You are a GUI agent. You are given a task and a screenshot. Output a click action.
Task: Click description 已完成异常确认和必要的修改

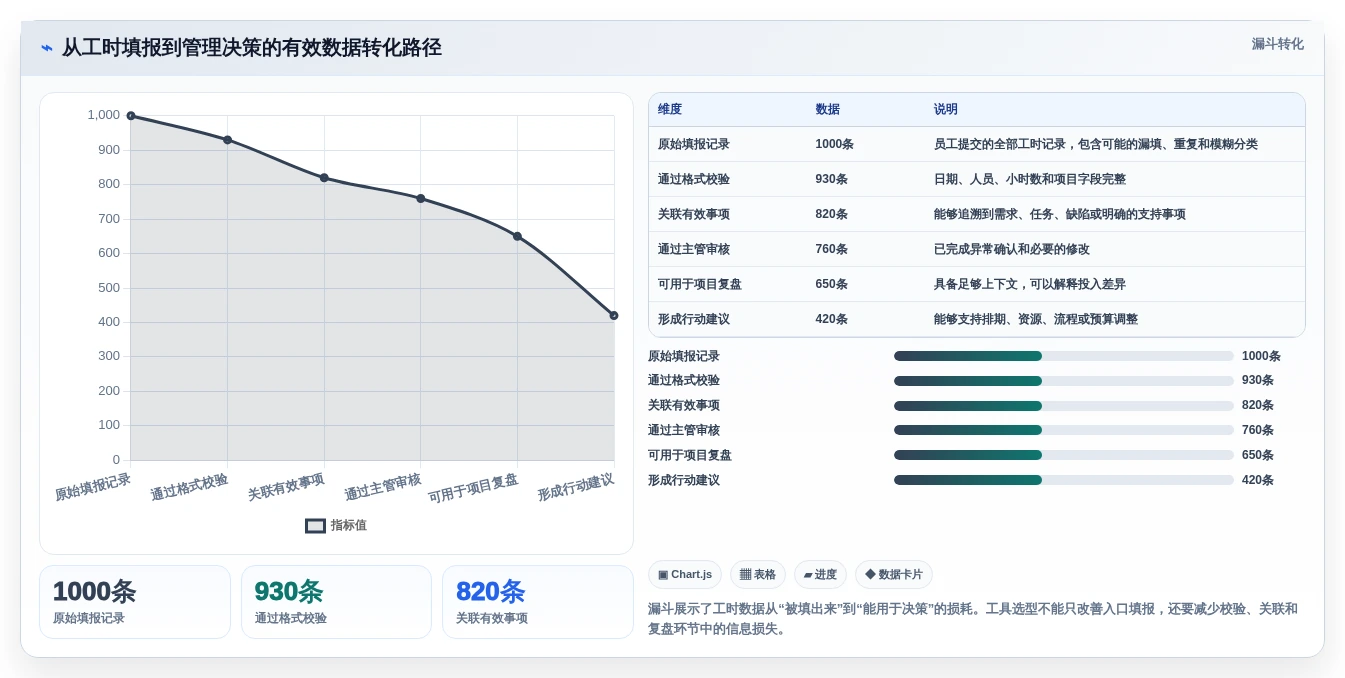point(1012,249)
